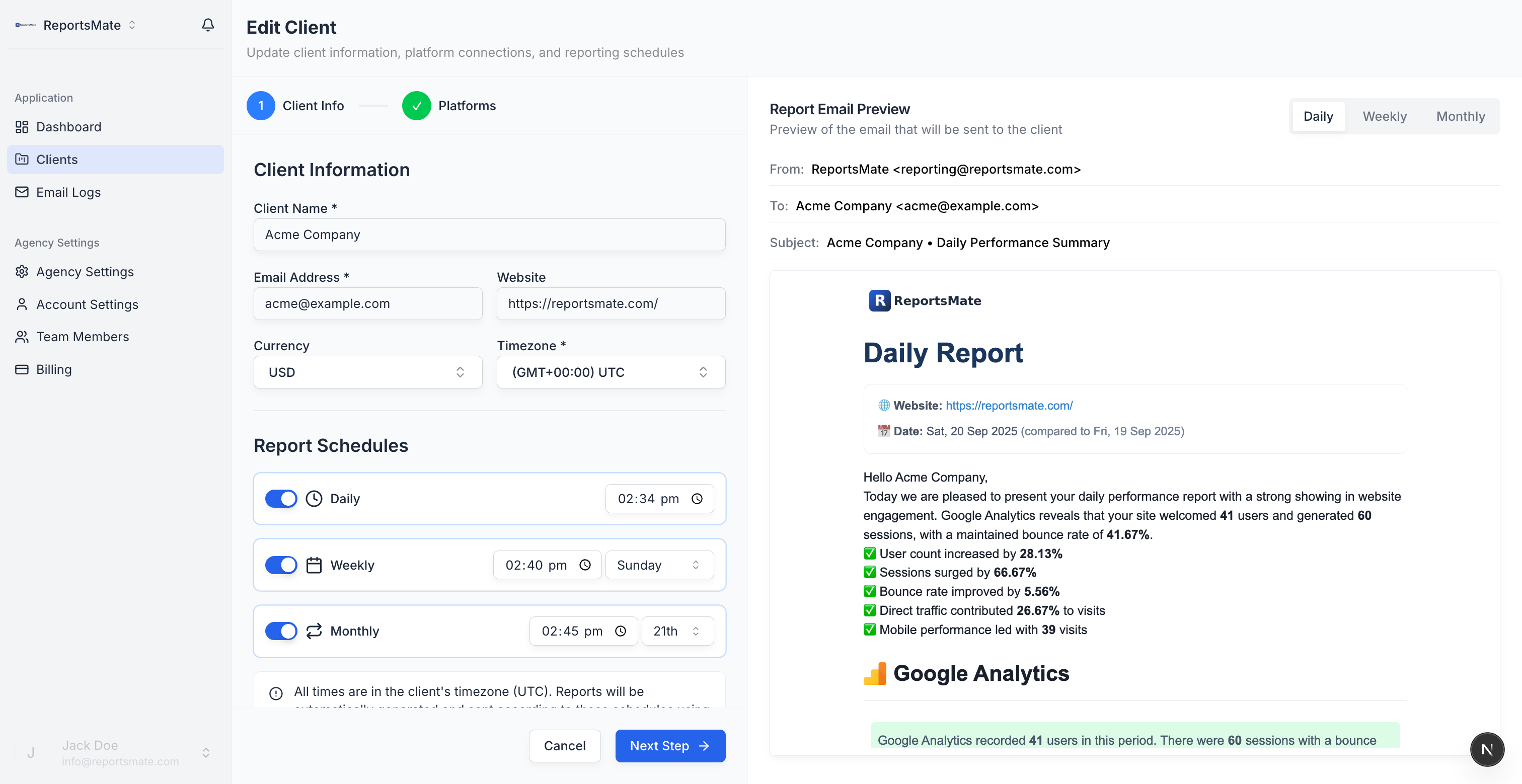
Task: Go to the Platforms step
Action: coord(449,106)
